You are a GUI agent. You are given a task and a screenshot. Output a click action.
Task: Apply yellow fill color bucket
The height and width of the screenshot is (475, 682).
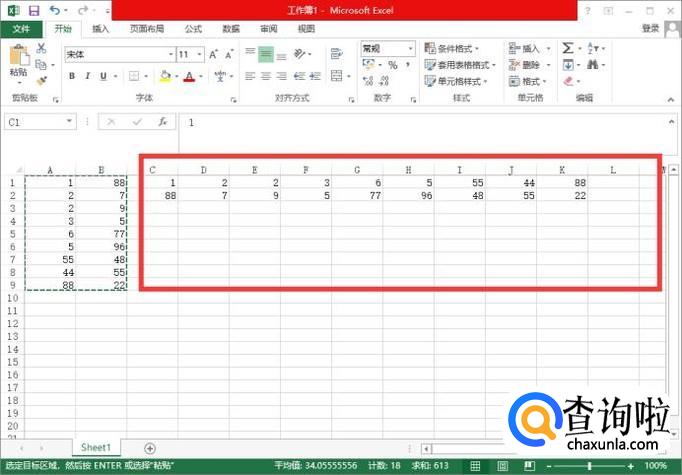tap(165, 77)
